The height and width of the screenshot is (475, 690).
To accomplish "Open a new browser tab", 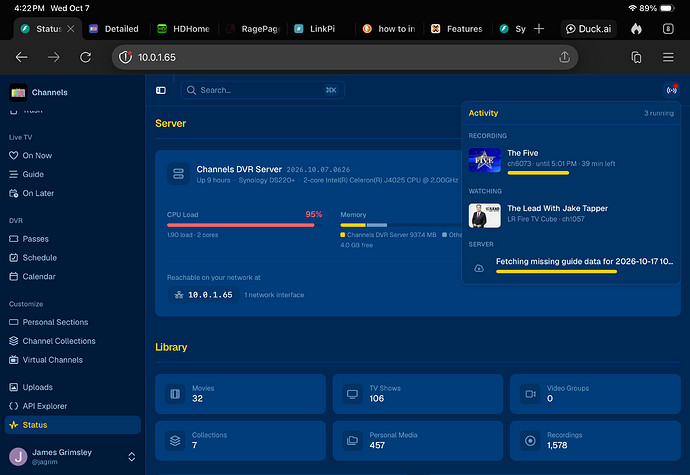I will (x=539, y=29).
